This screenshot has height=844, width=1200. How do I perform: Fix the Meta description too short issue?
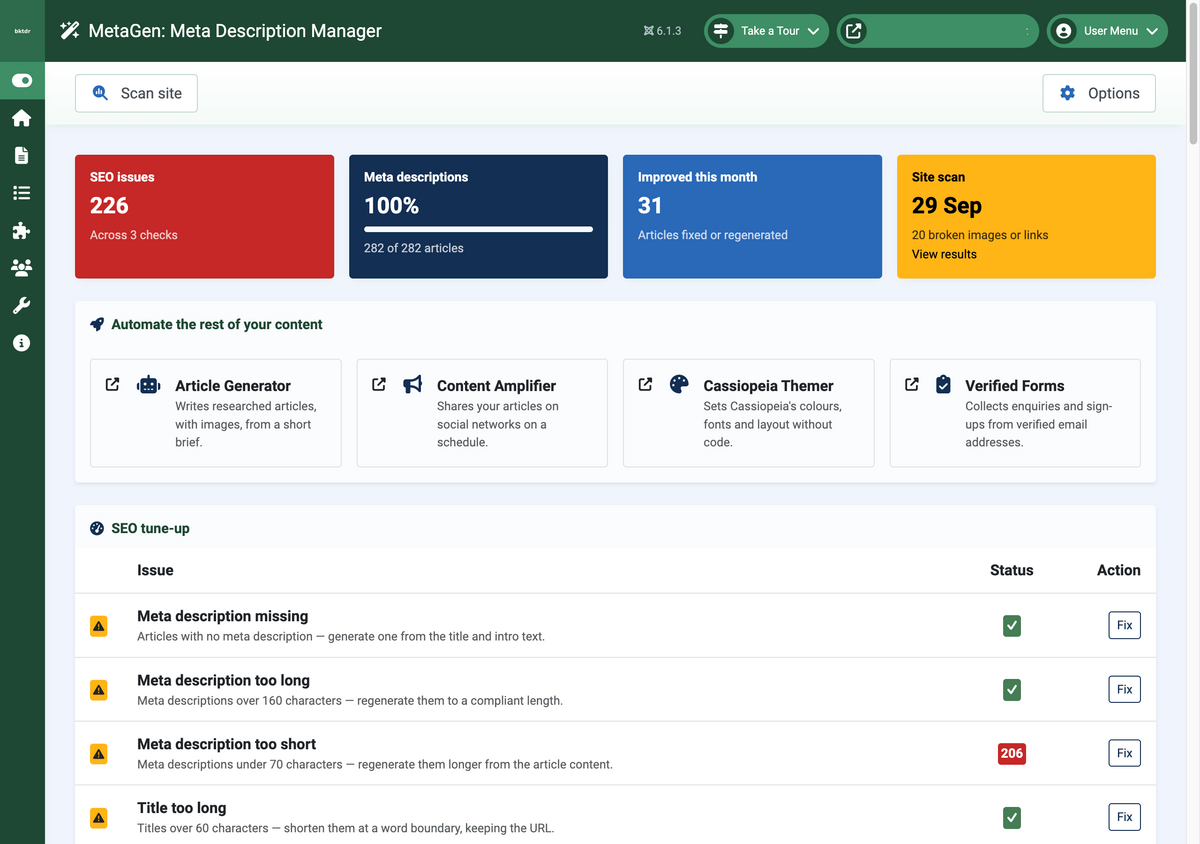tap(1125, 754)
